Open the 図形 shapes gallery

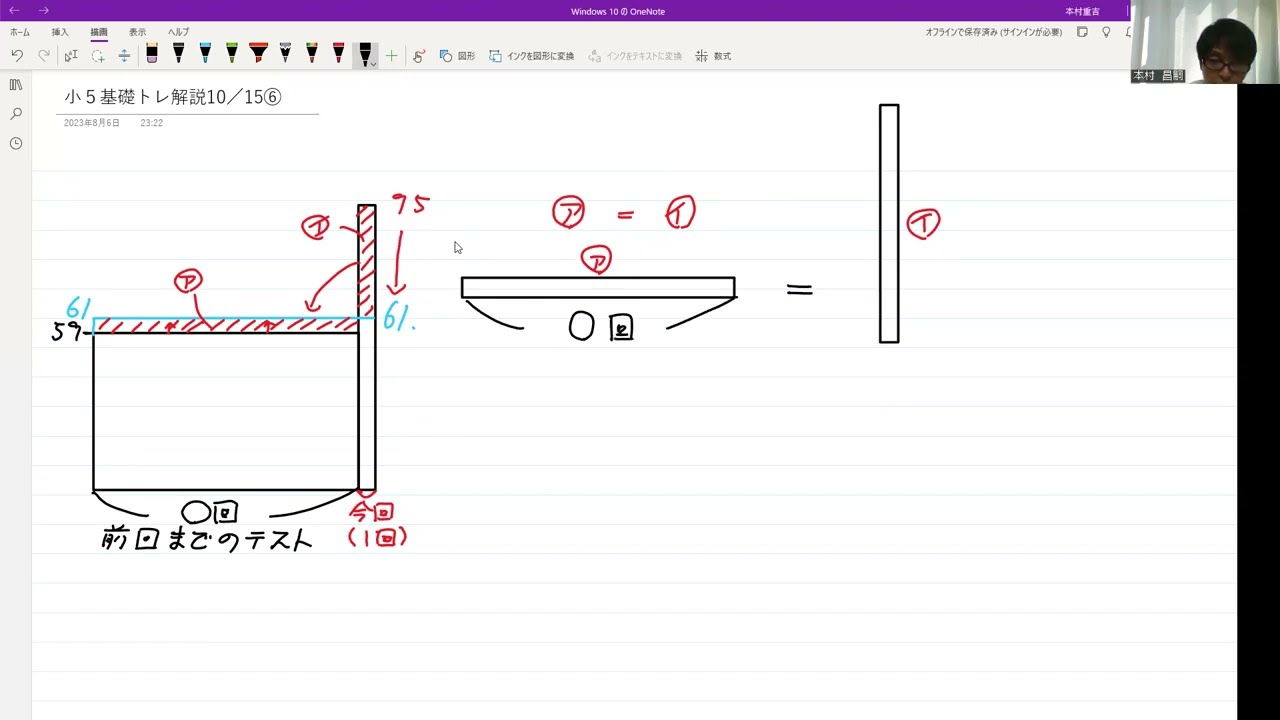[457, 56]
